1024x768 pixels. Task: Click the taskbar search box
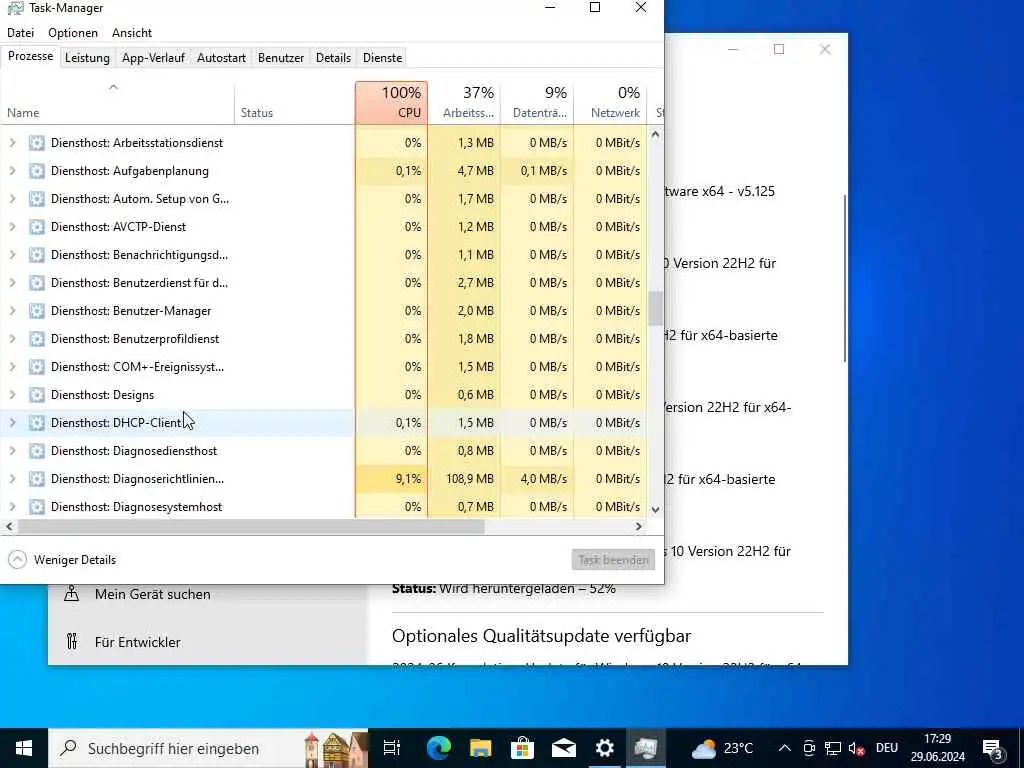tap(209, 748)
